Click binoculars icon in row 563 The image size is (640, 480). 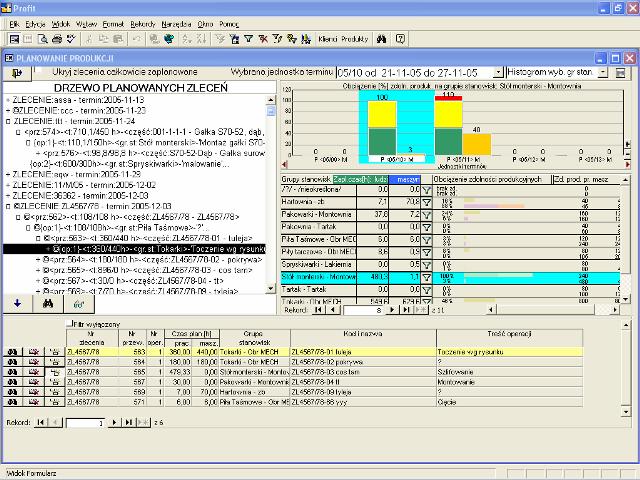coord(13,352)
